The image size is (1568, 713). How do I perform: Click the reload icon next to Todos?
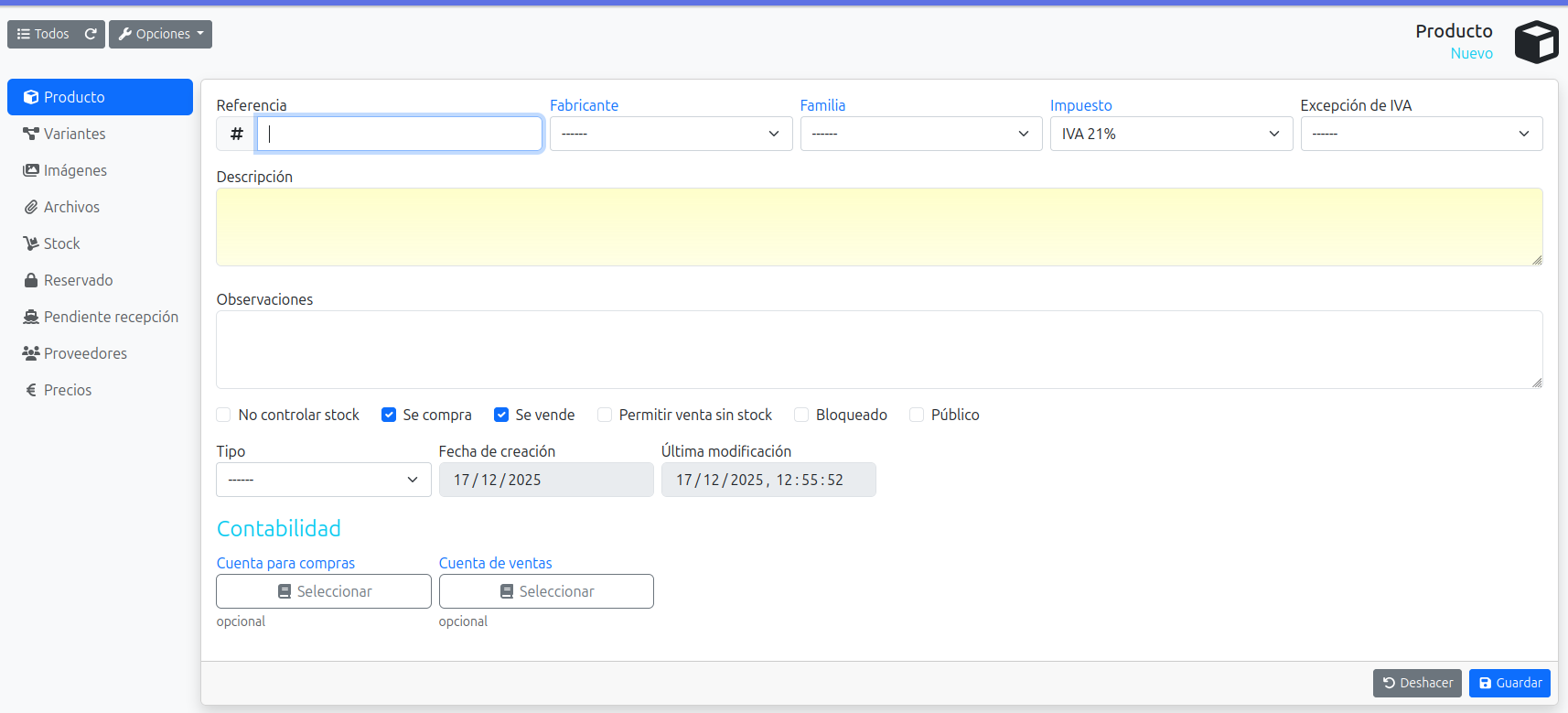91,34
